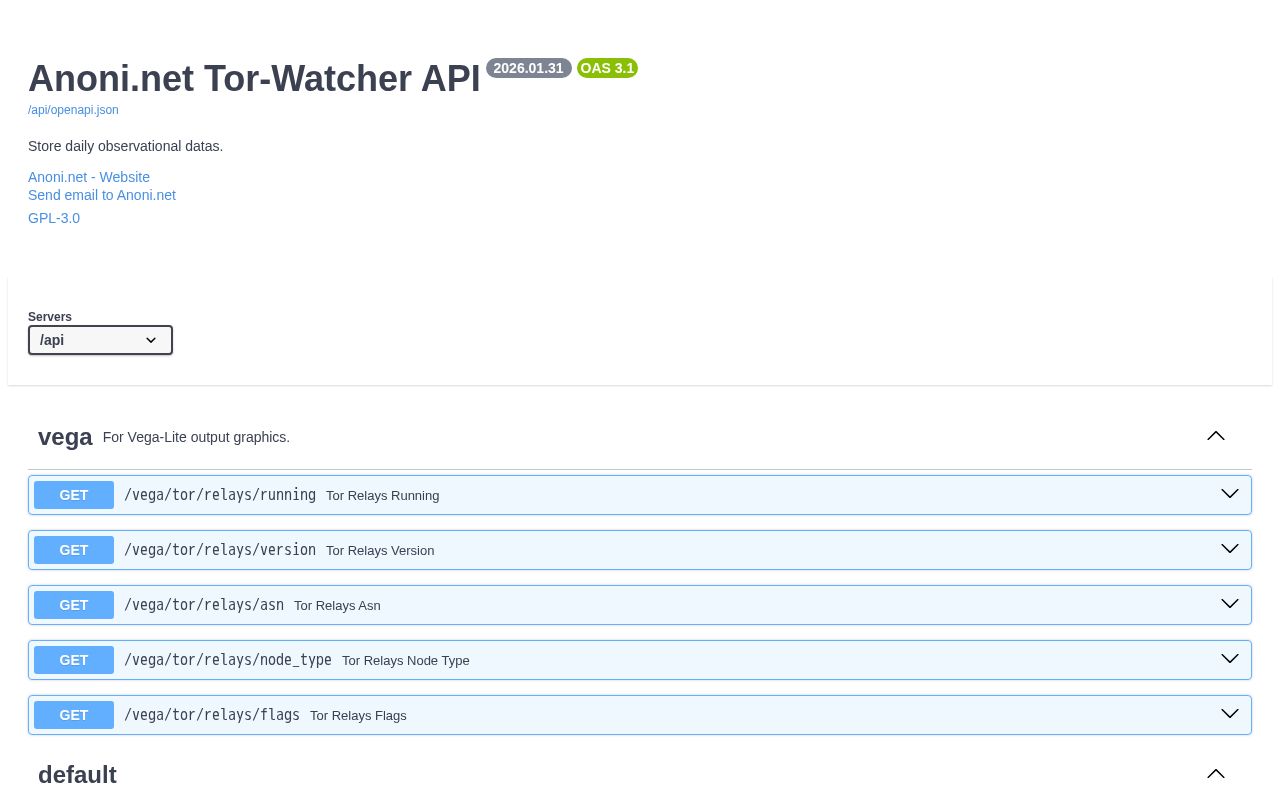Click the Tor Relays Node Type summary
The image size is (1280, 800).
405,661
